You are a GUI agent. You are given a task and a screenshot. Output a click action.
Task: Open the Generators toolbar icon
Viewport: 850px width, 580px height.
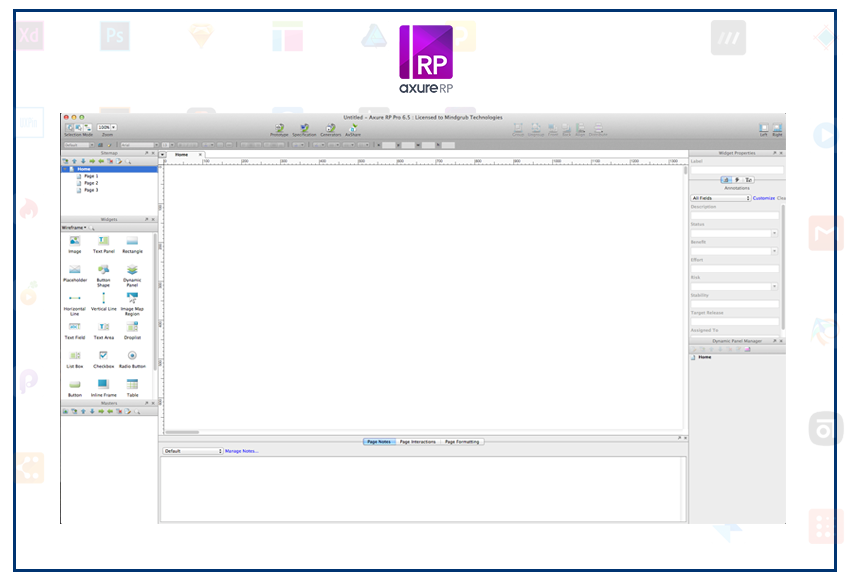coord(331,130)
